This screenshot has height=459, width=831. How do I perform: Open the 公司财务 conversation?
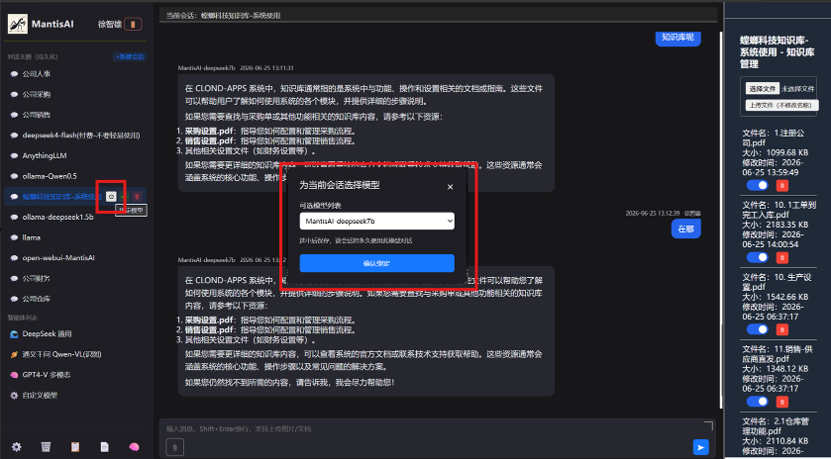click(76, 278)
